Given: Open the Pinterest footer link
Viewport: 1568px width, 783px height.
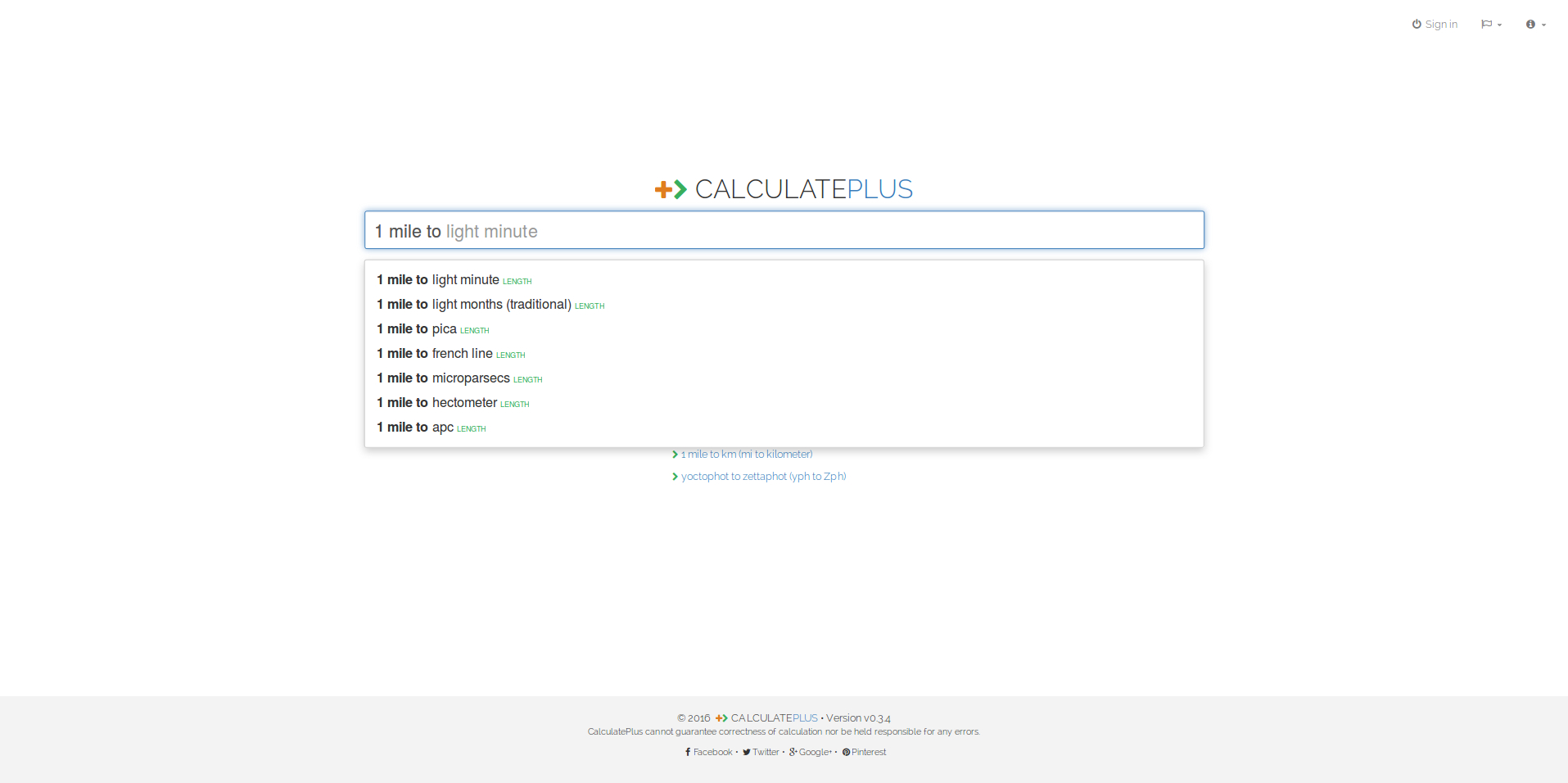Looking at the screenshot, I should pos(864,752).
